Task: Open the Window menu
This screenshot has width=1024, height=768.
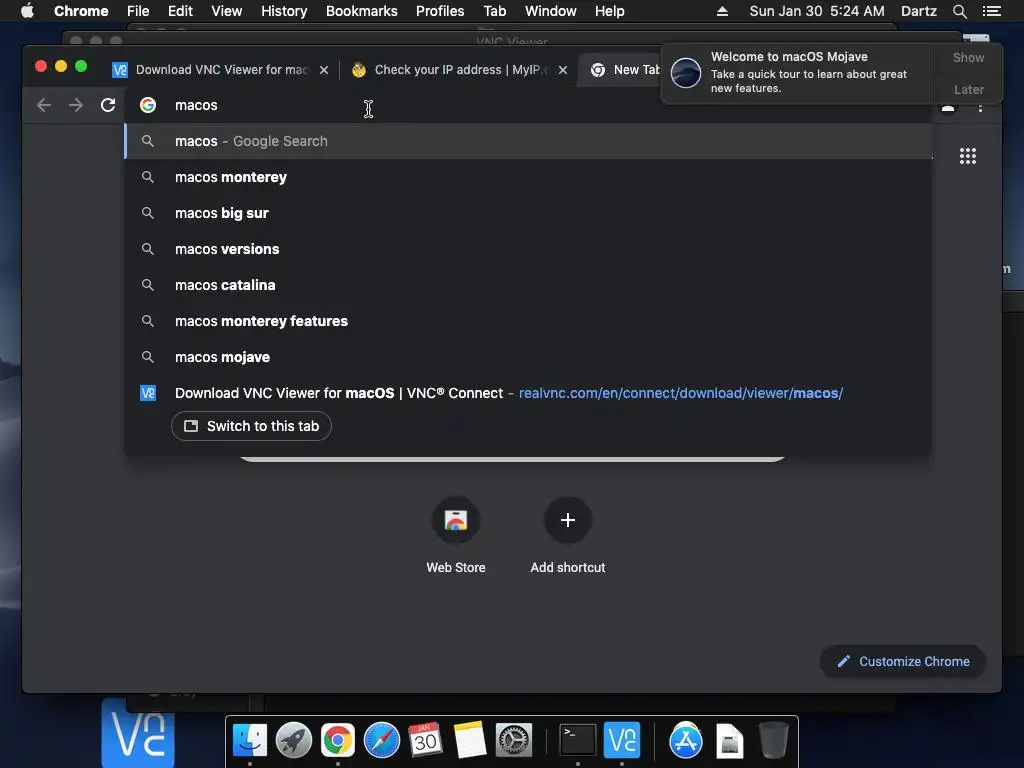Action: pos(551,11)
